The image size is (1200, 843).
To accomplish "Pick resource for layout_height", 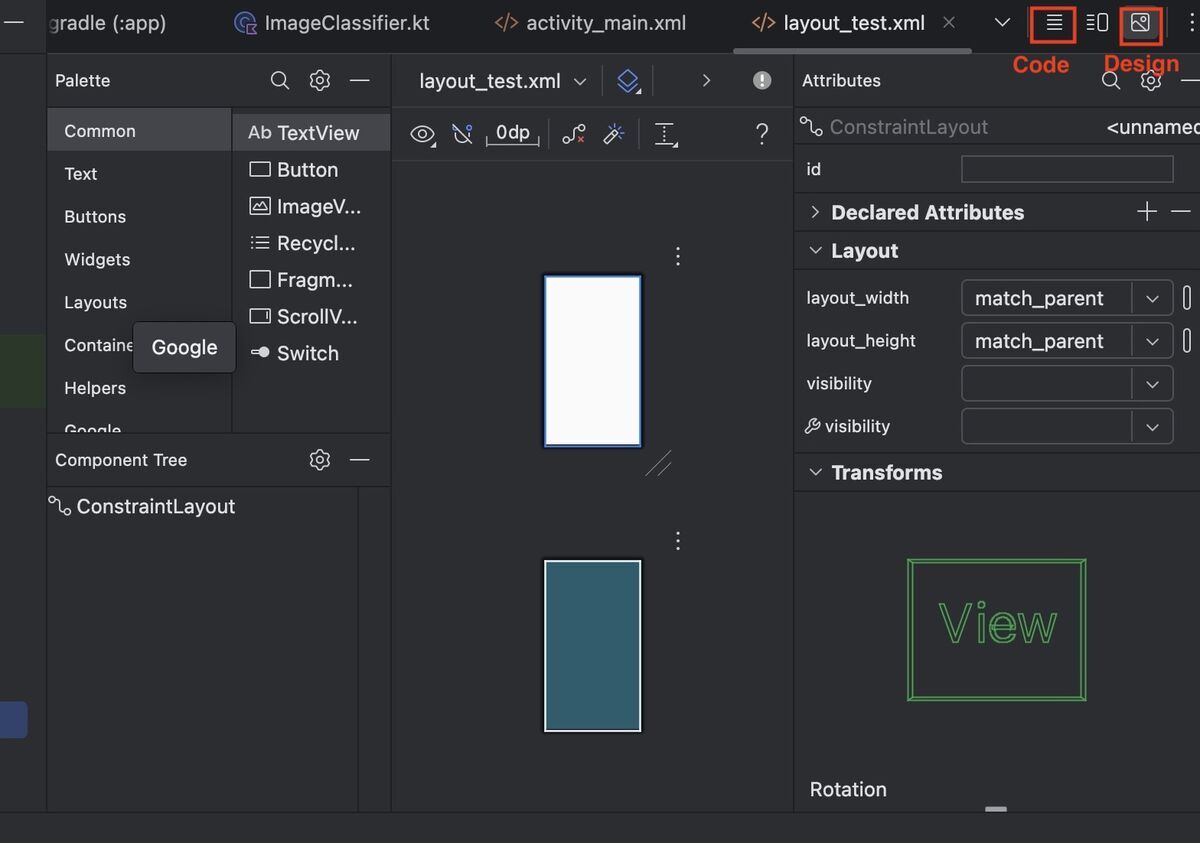I will click(x=1187, y=341).
